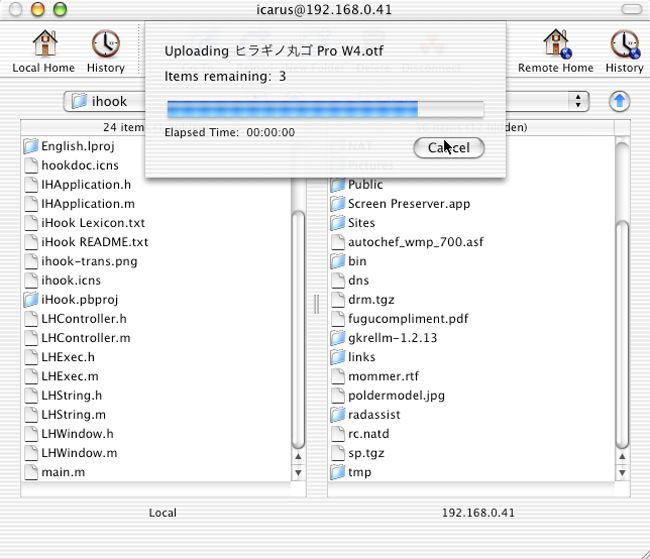Select the fugucompliment.pdf file icon

[338, 318]
